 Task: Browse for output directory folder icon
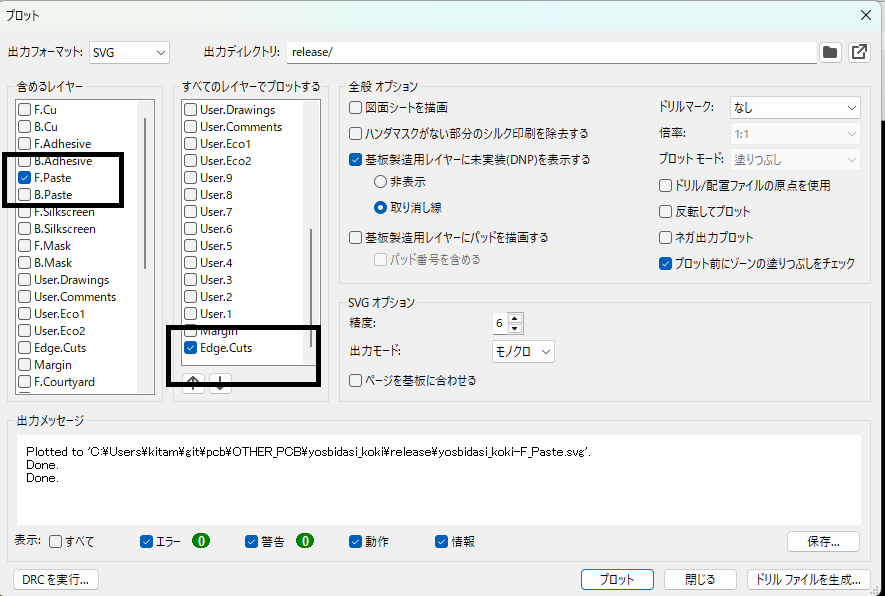click(829, 52)
